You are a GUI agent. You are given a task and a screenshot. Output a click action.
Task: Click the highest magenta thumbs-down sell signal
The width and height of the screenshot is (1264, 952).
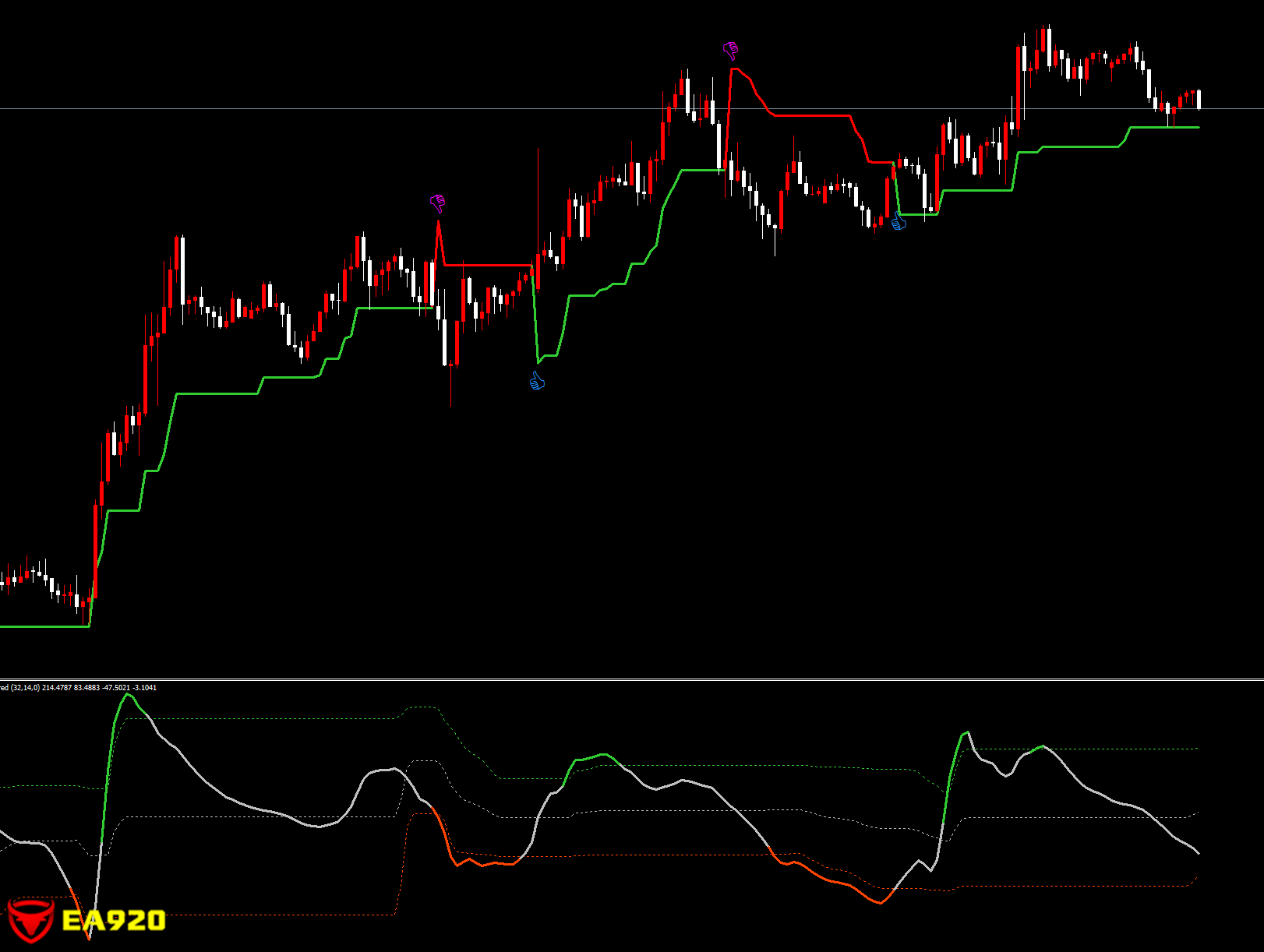tap(730, 51)
